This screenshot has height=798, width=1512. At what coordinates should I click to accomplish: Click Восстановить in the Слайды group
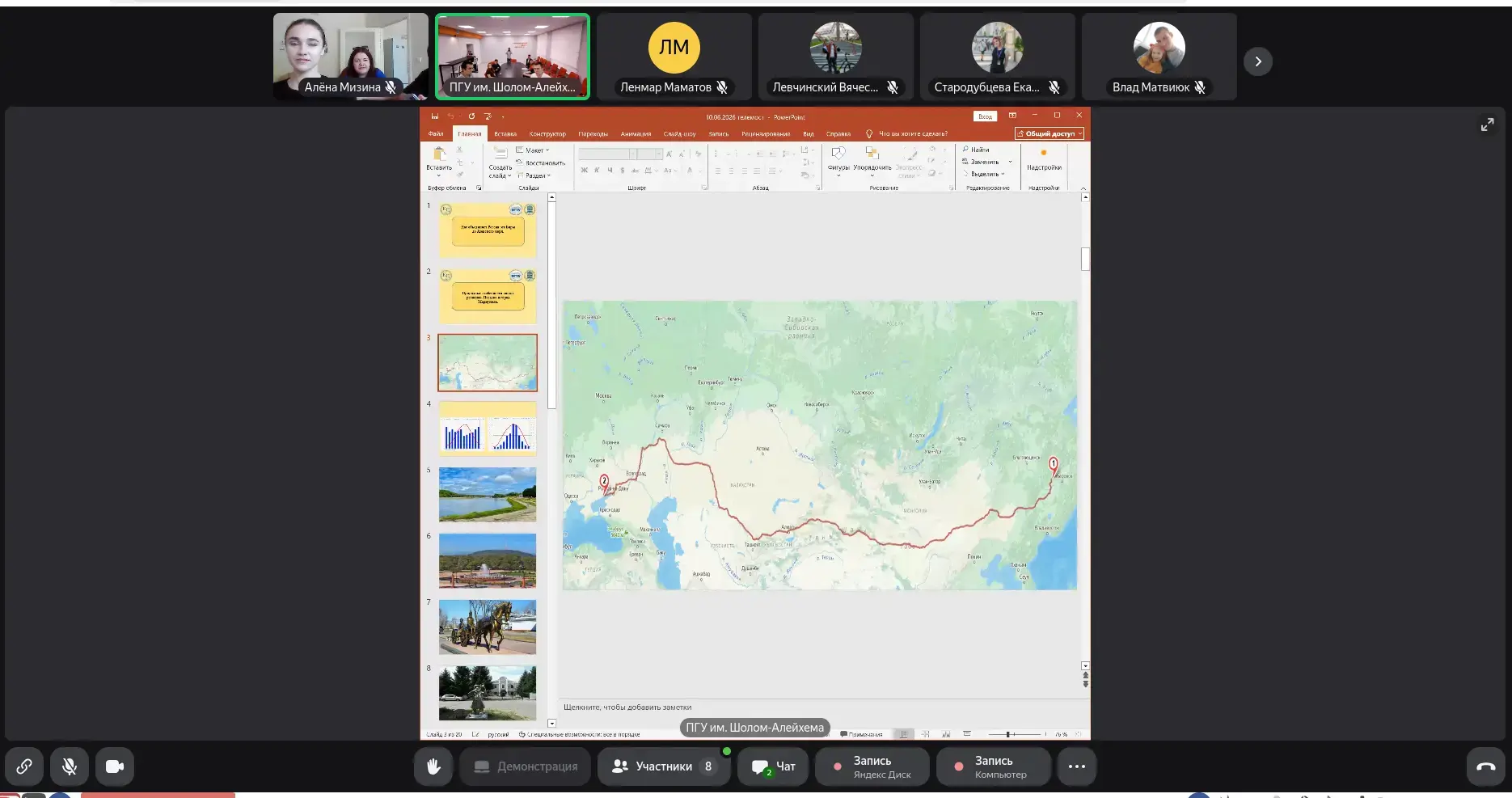[540, 163]
